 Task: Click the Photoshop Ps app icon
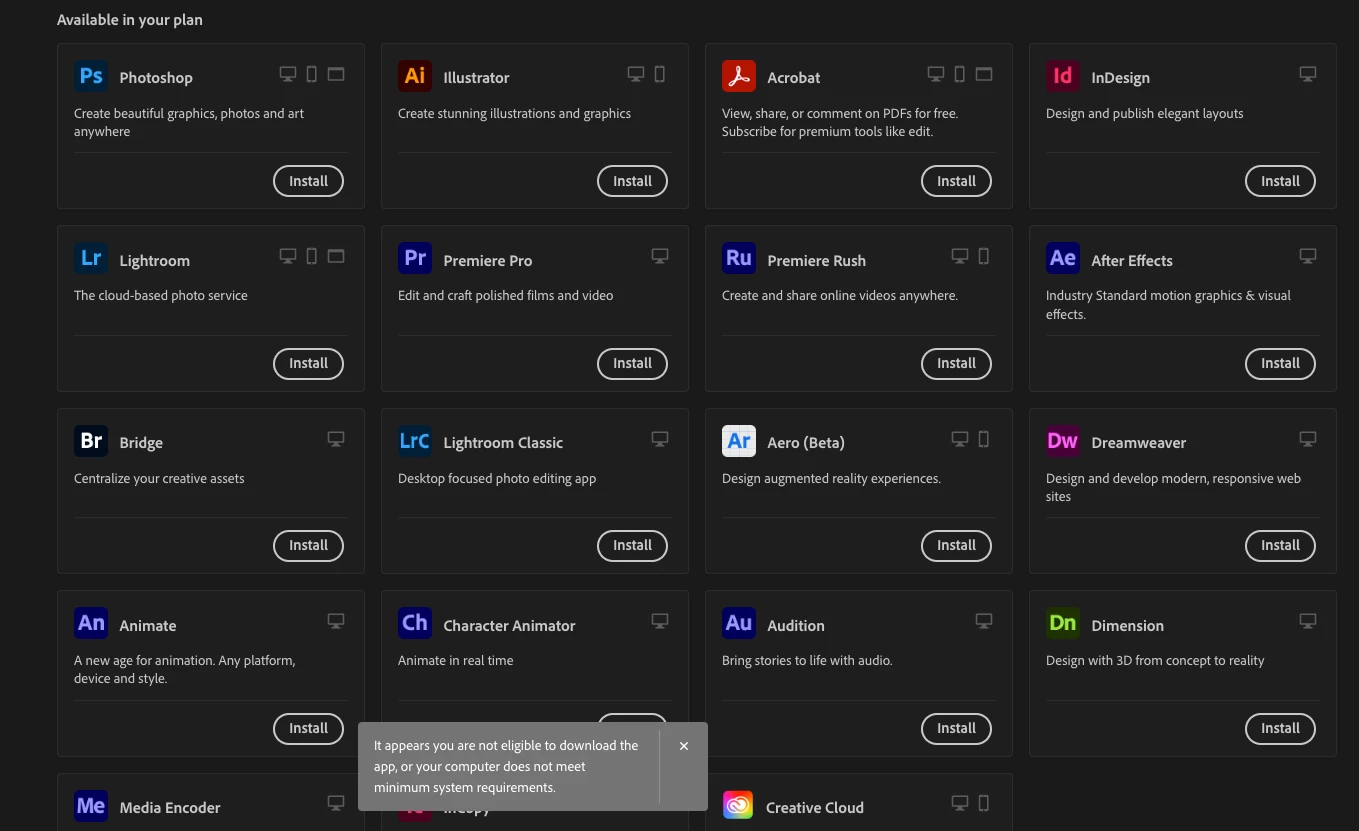pyautogui.click(x=91, y=76)
